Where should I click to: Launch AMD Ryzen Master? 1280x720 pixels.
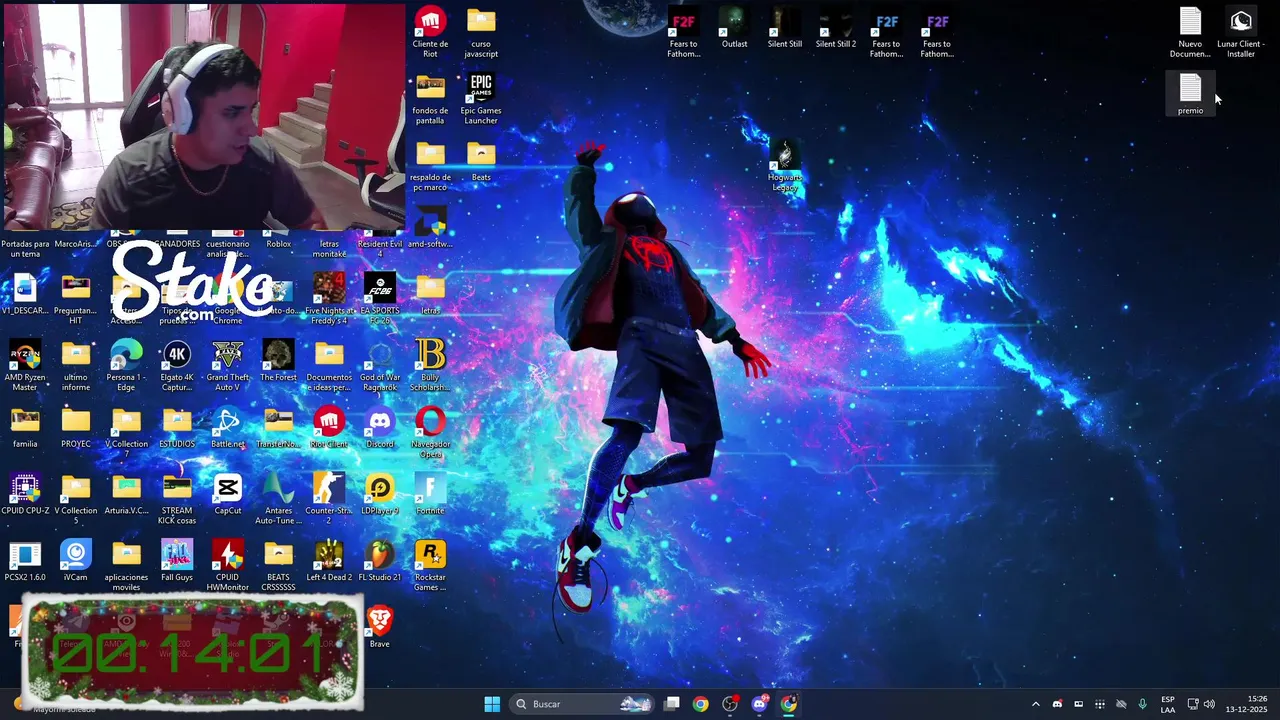click(25, 366)
